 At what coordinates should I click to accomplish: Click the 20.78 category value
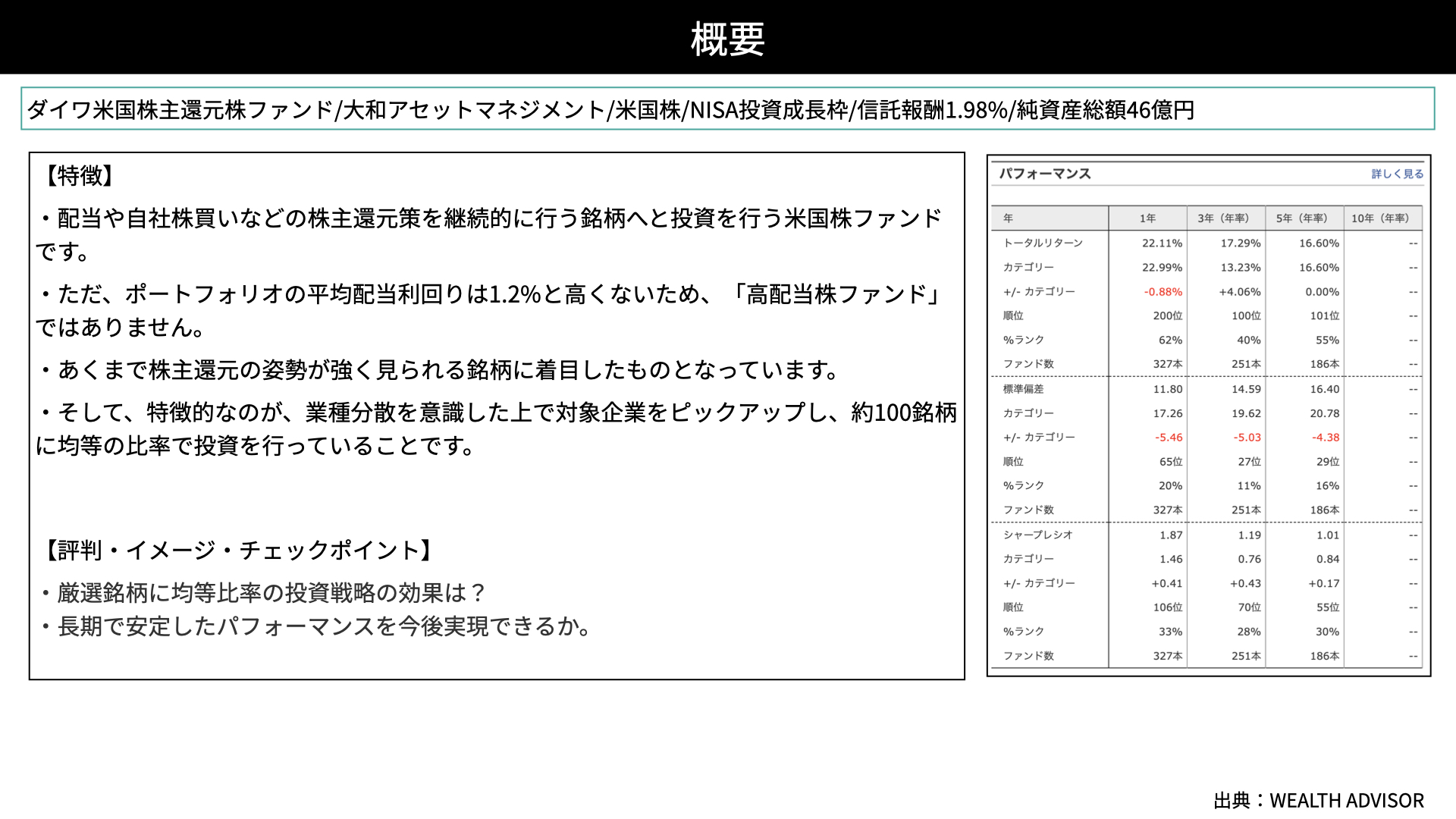tap(1325, 413)
